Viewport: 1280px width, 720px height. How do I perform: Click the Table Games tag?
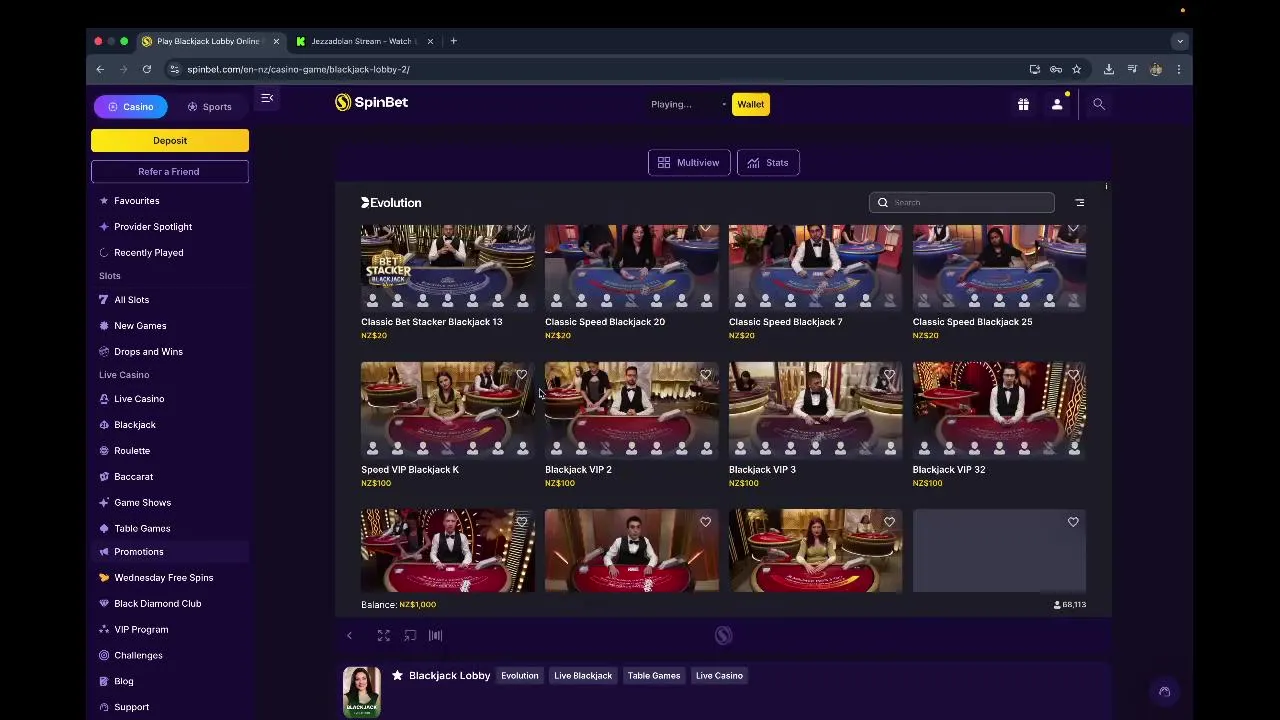tap(654, 676)
